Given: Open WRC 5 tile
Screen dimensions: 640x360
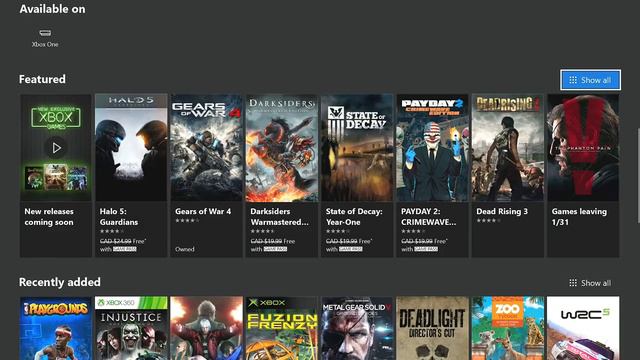Looking at the screenshot, I should point(583,328).
